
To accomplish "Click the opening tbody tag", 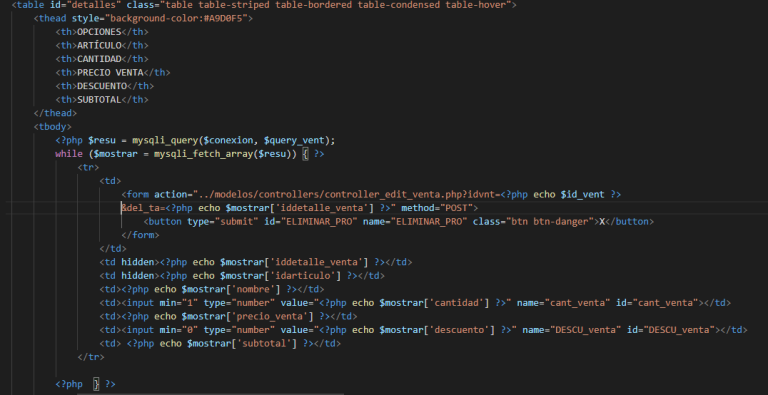I will tap(52, 127).
